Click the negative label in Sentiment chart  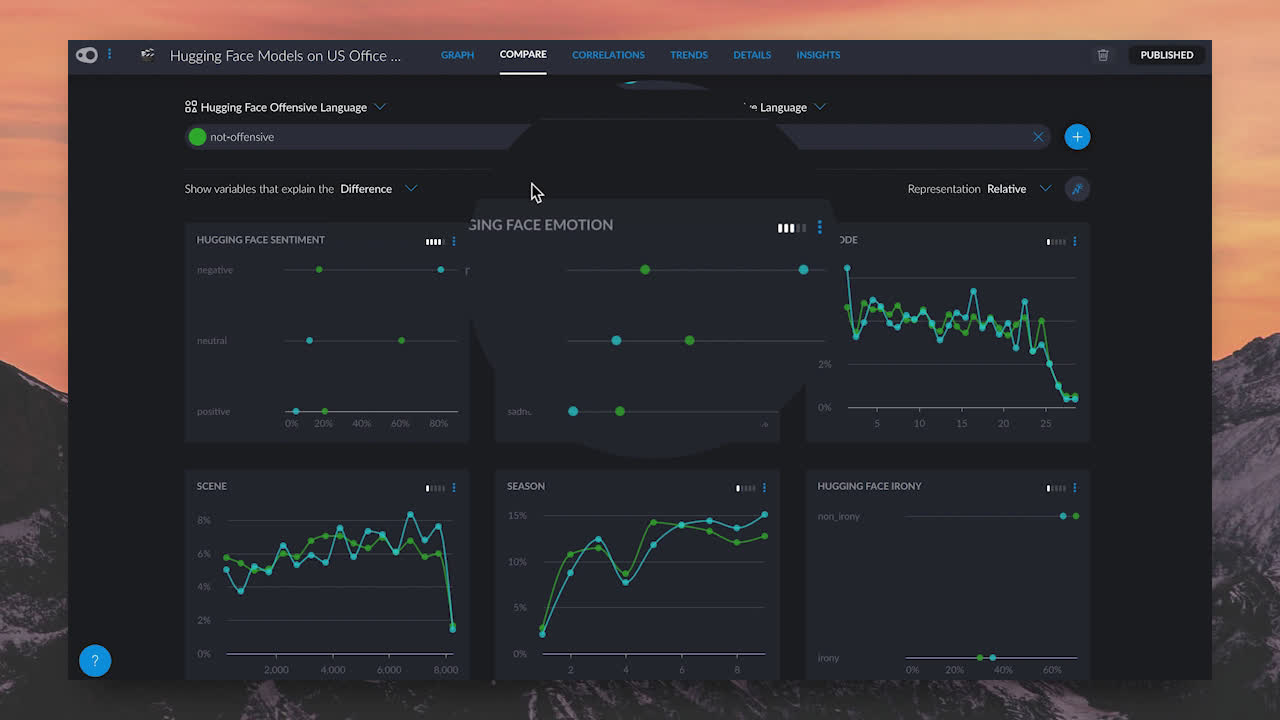pyautogui.click(x=215, y=270)
